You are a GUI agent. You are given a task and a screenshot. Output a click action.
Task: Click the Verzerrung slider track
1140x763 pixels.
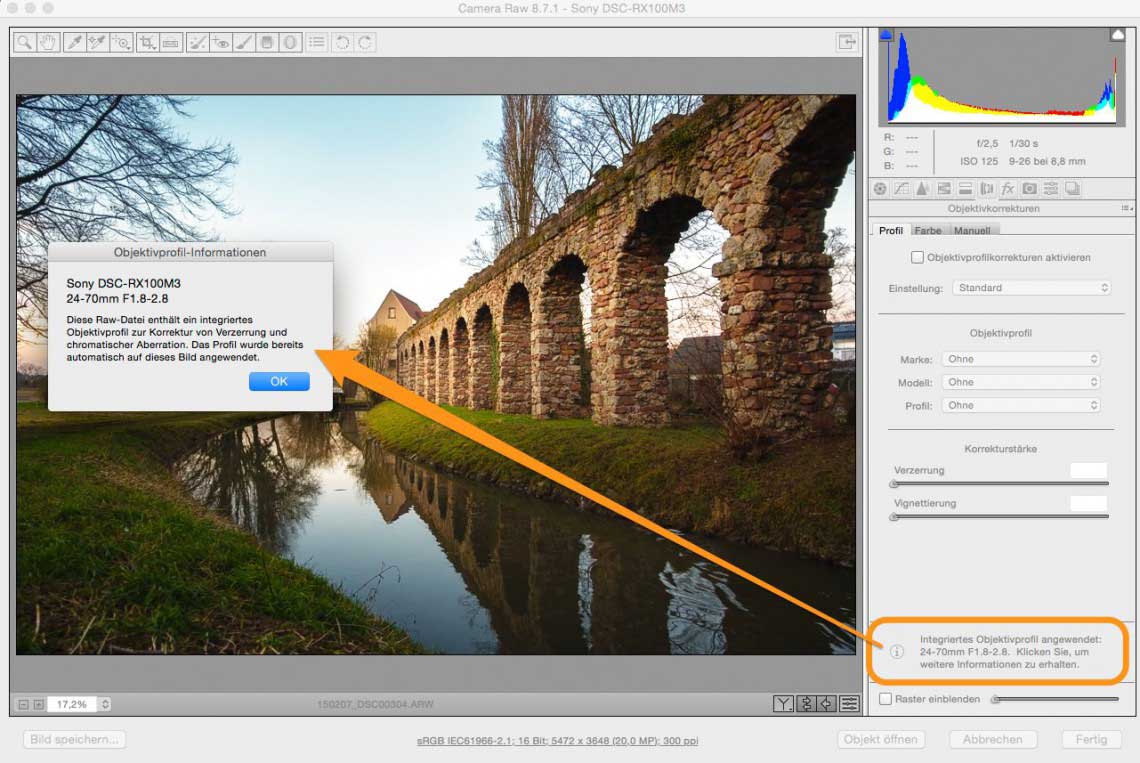[x=1000, y=484]
